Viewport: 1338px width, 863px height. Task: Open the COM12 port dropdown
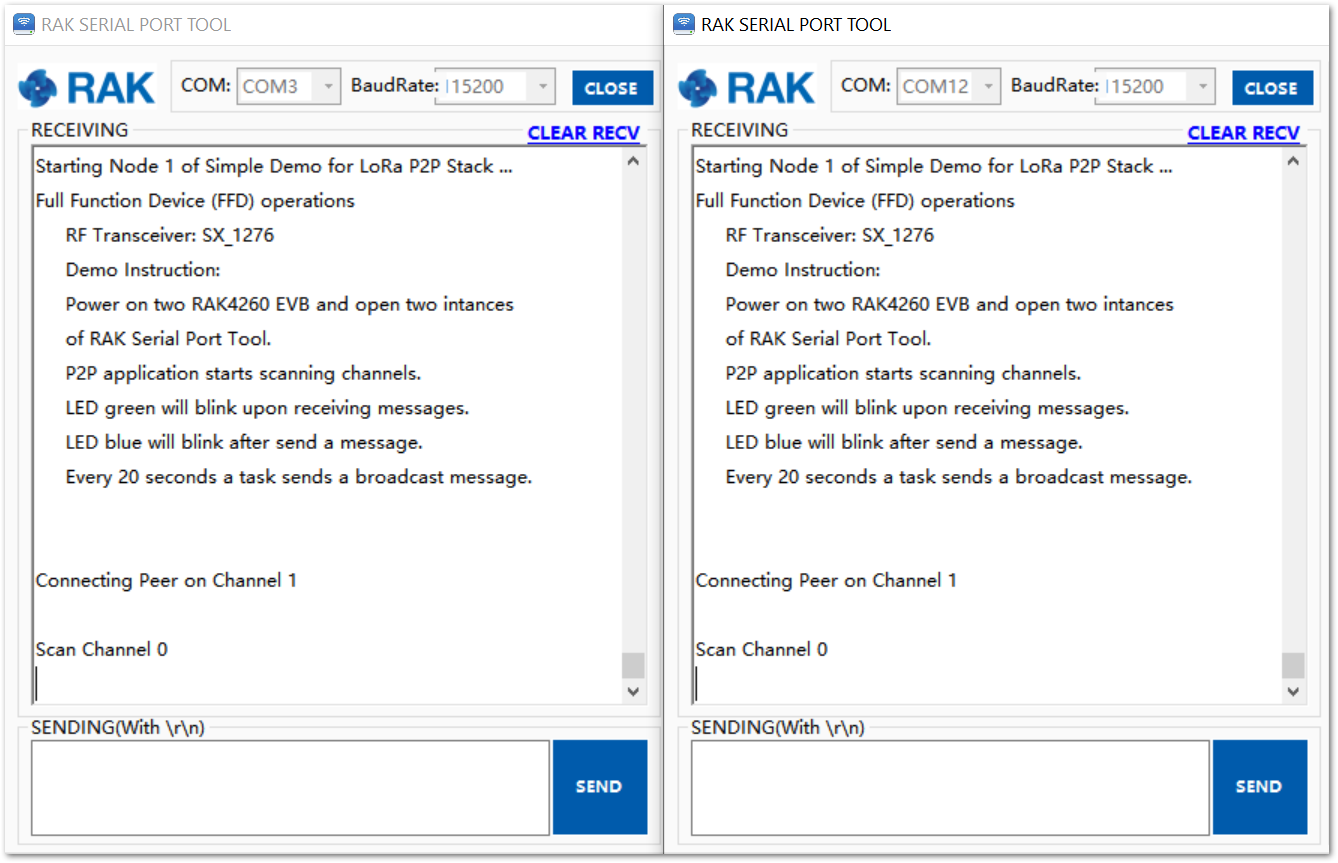[949, 87]
